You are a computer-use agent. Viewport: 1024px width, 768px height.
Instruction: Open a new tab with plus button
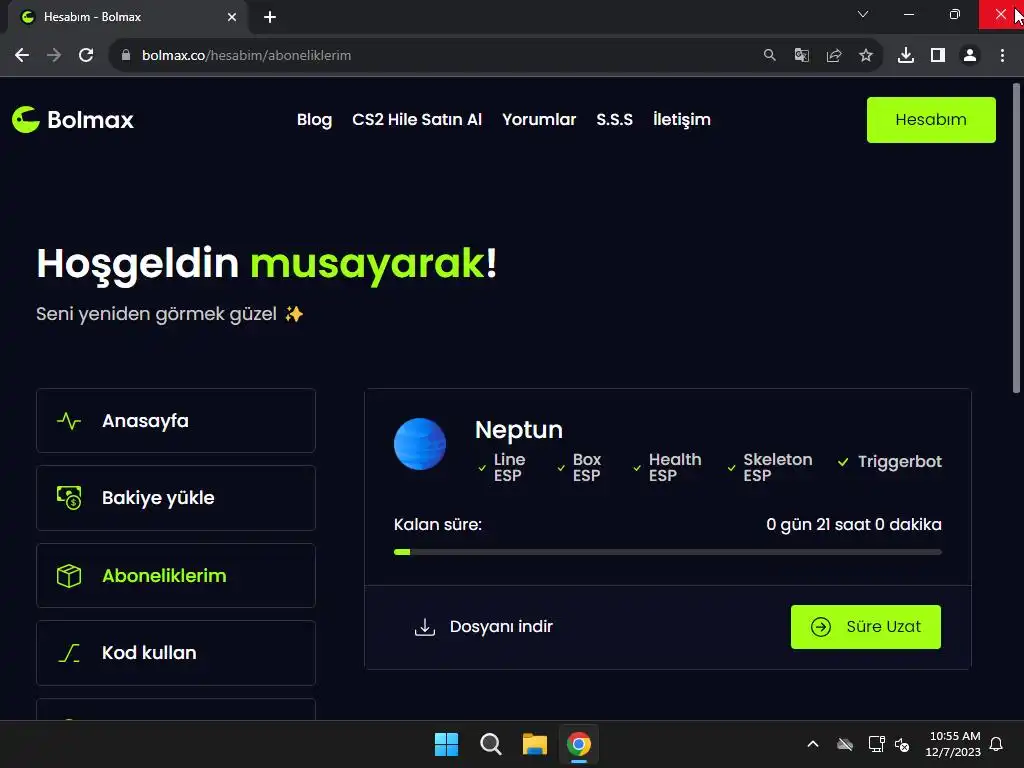click(x=270, y=17)
